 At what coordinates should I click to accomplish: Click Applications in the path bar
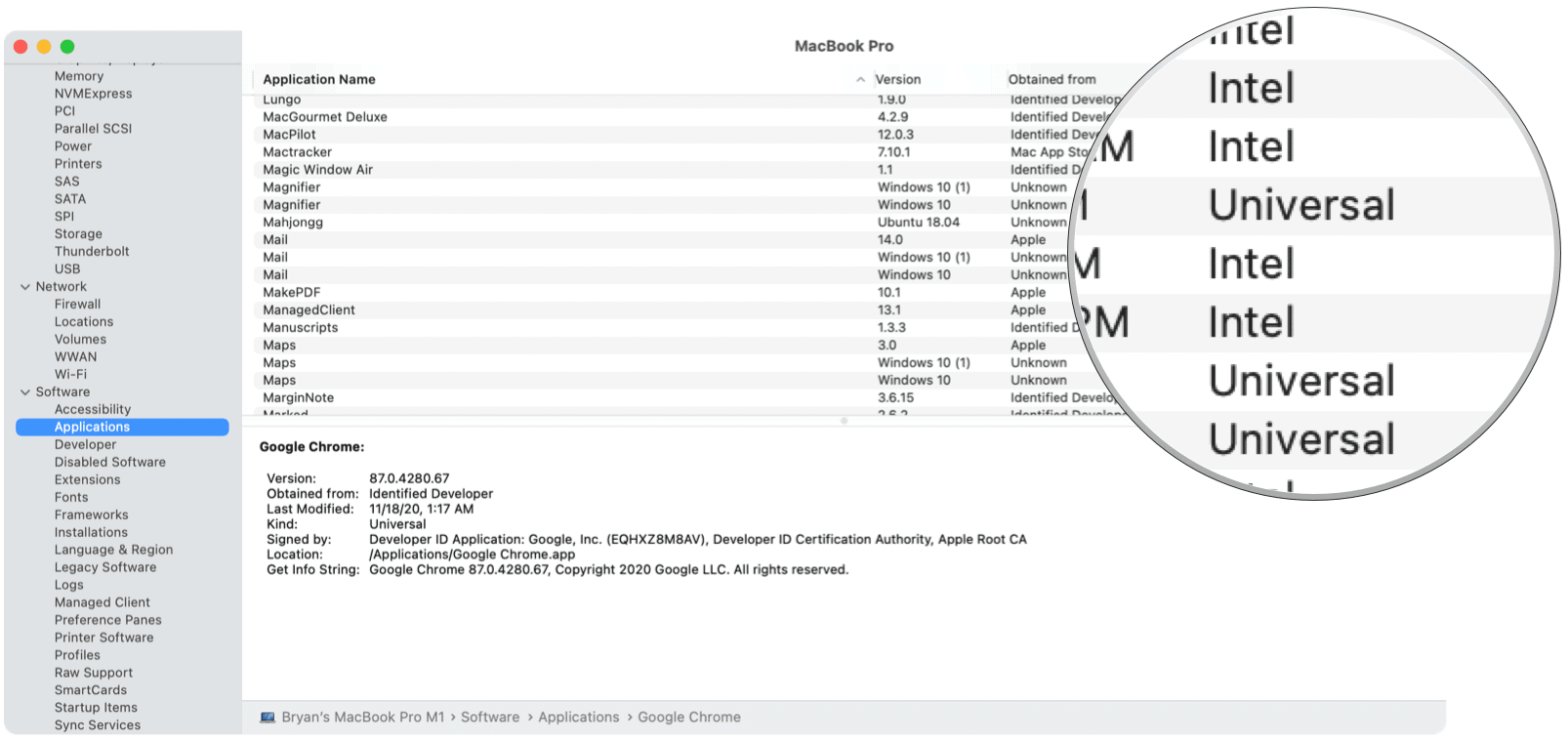579,718
